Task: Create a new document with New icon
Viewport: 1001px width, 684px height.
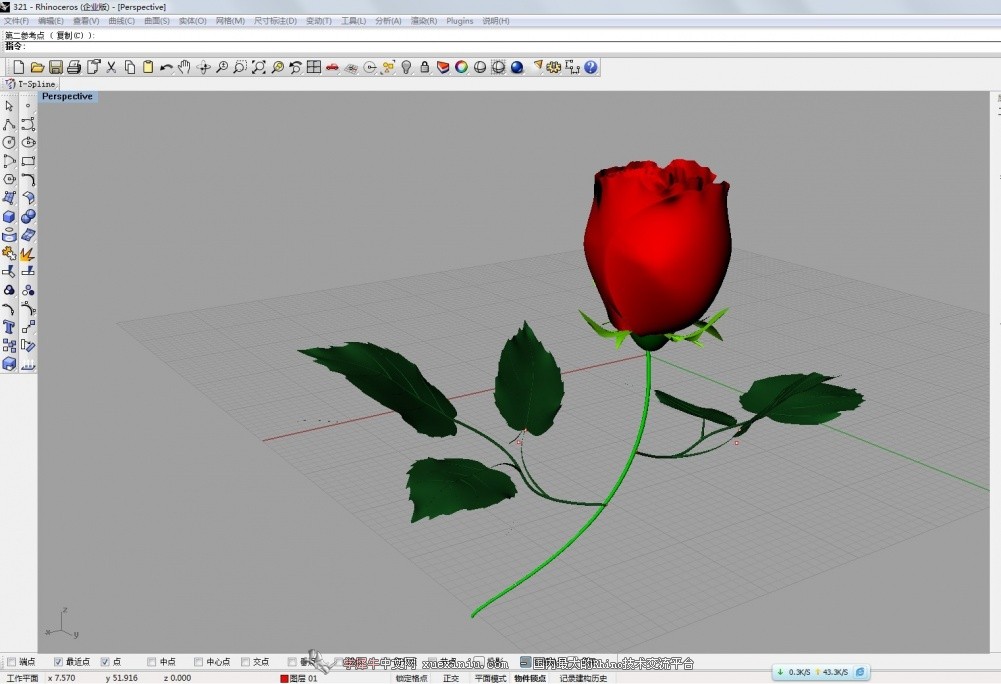Action: (19, 67)
